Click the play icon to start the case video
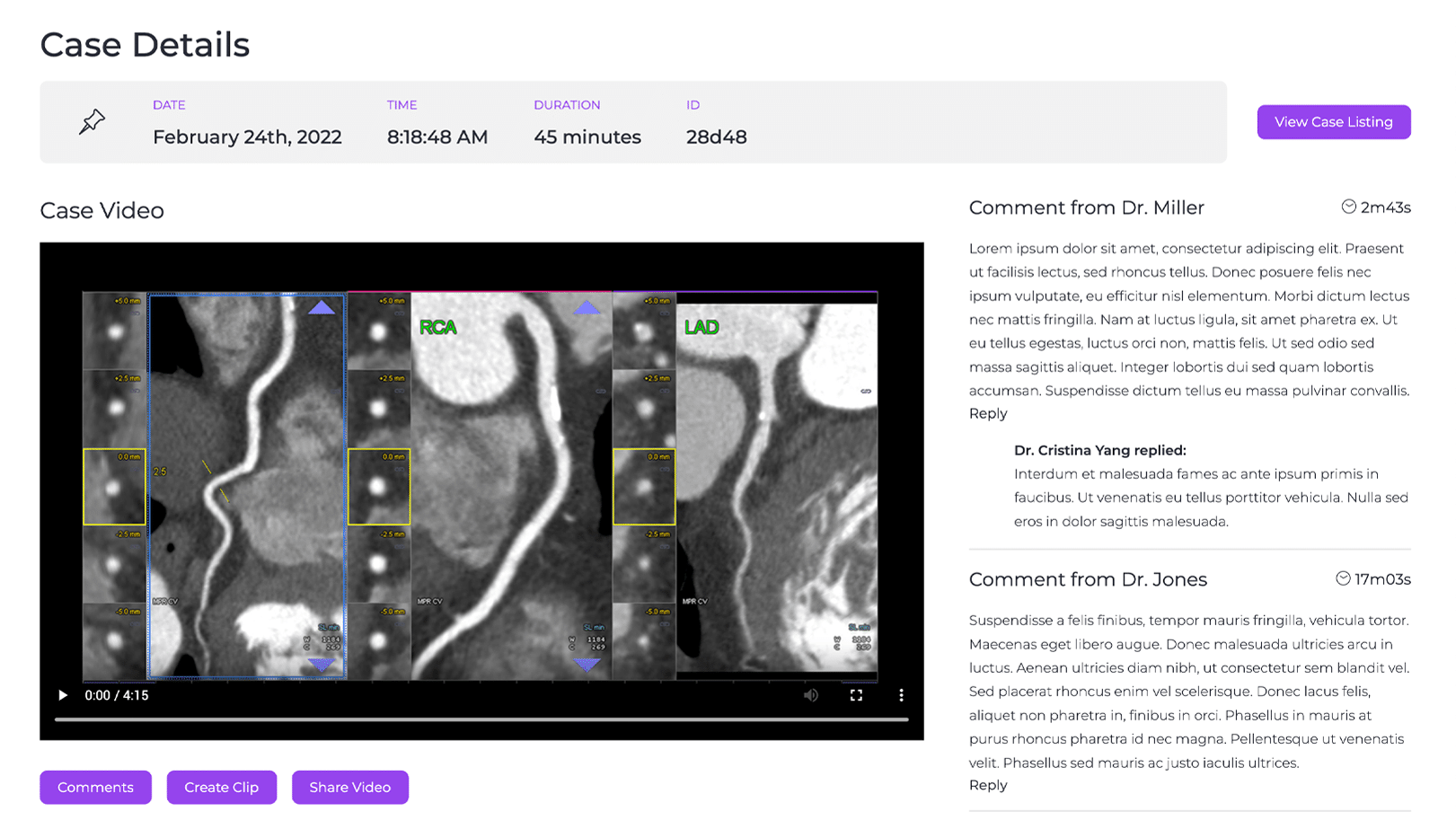Viewport: 1456px width, 838px height. [x=63, y=694]
